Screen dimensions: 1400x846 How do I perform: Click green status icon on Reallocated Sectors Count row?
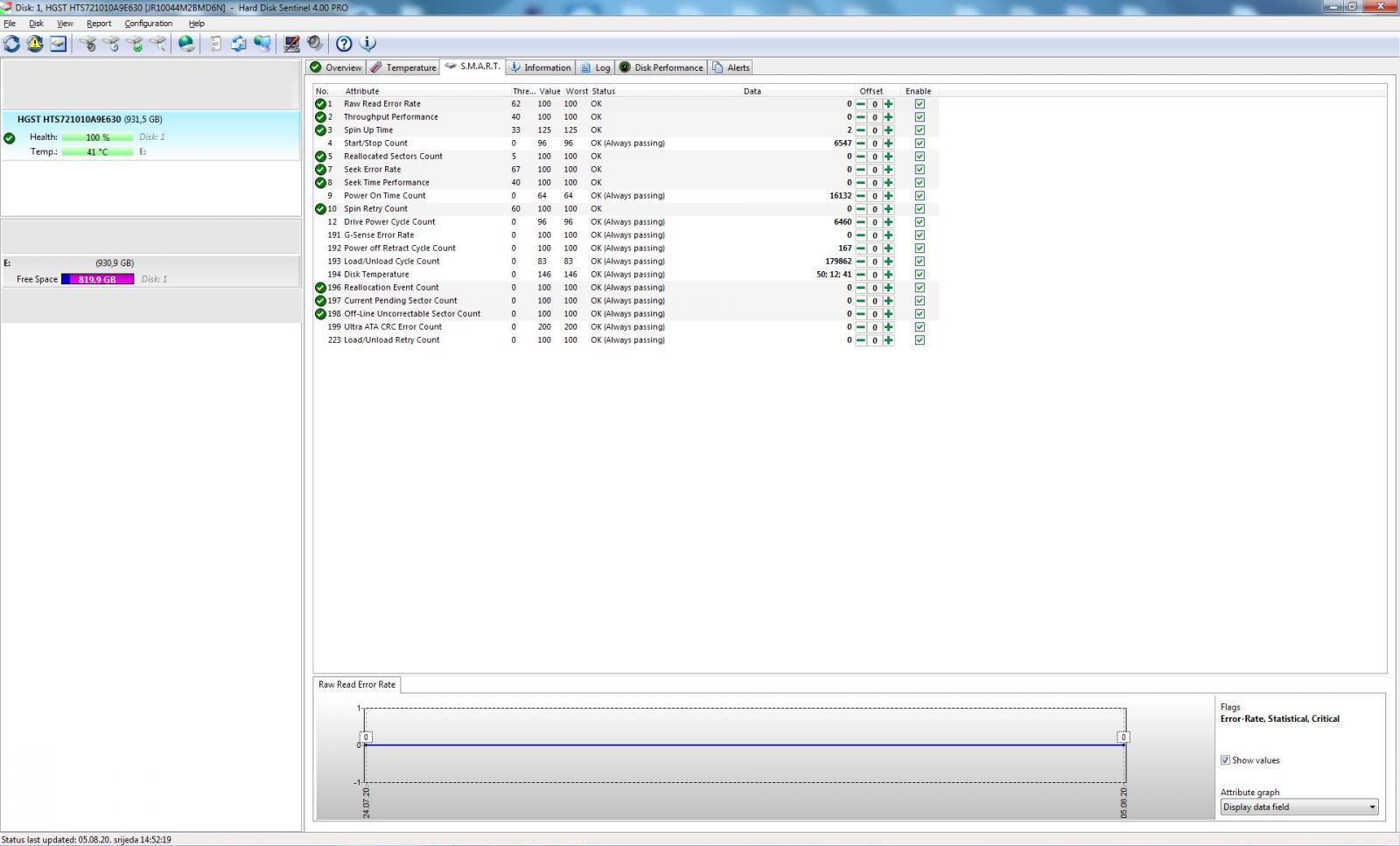320,157
